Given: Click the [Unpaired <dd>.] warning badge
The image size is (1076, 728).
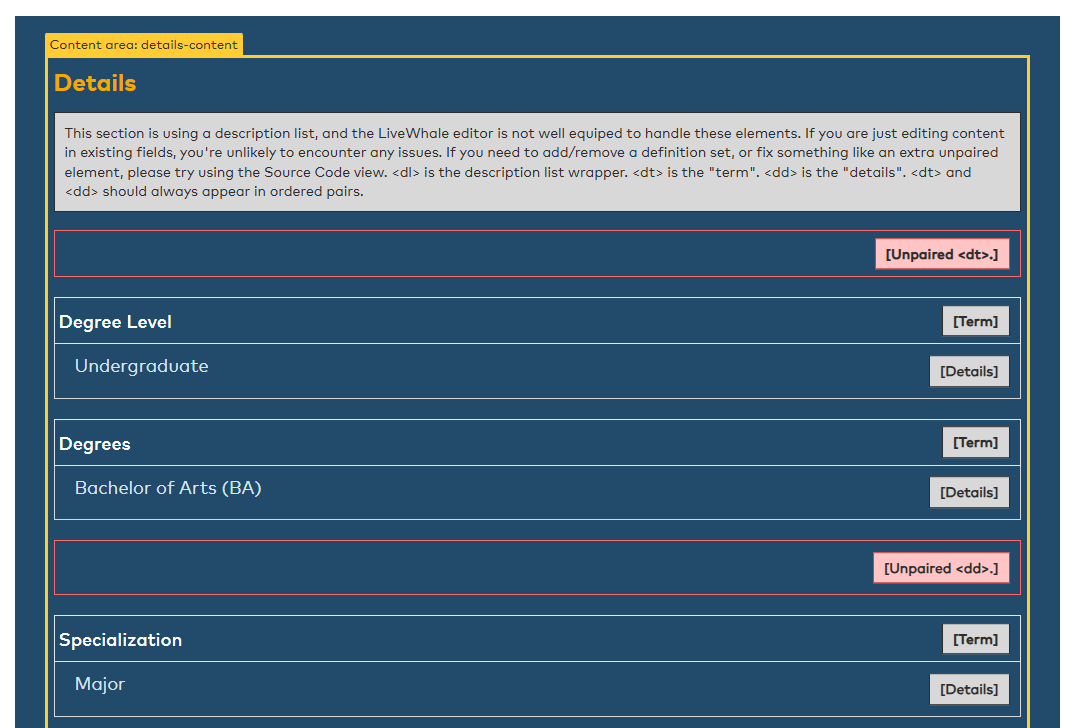Looking at the screenshot, I should pos(940,568).
